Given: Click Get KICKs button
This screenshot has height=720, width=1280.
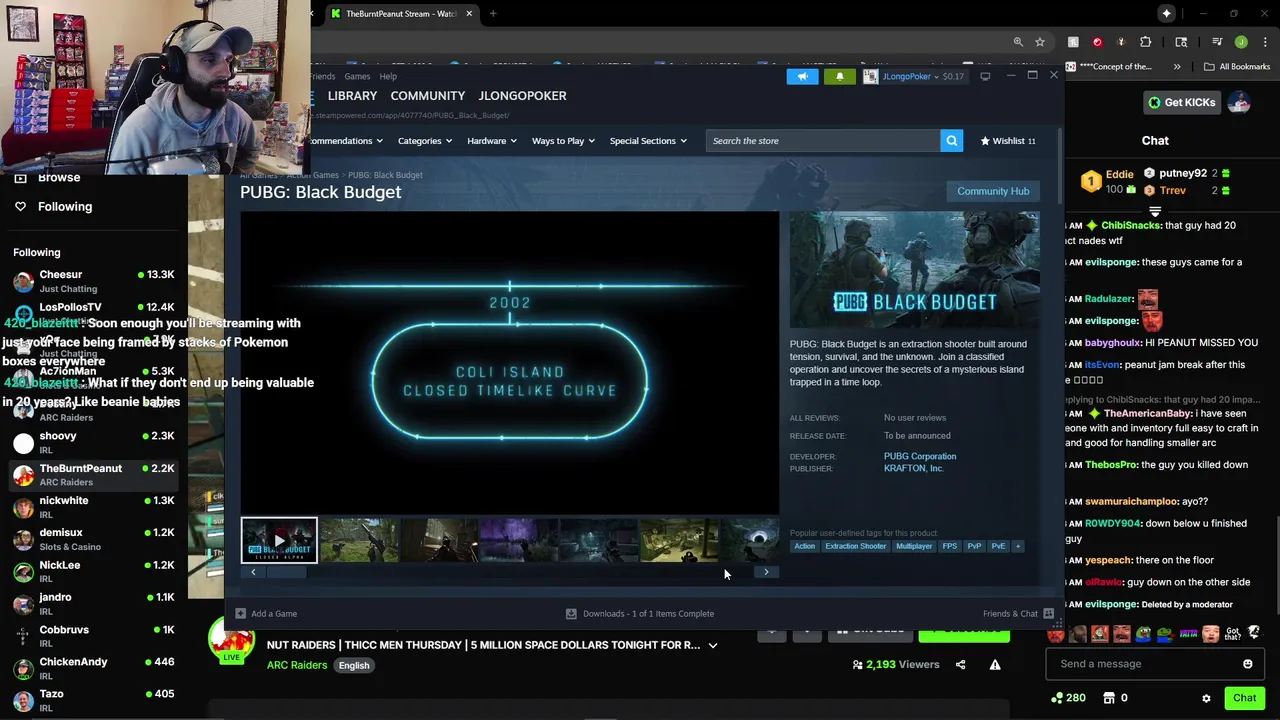Looking at the screenshot, I should click(1182, 102).
